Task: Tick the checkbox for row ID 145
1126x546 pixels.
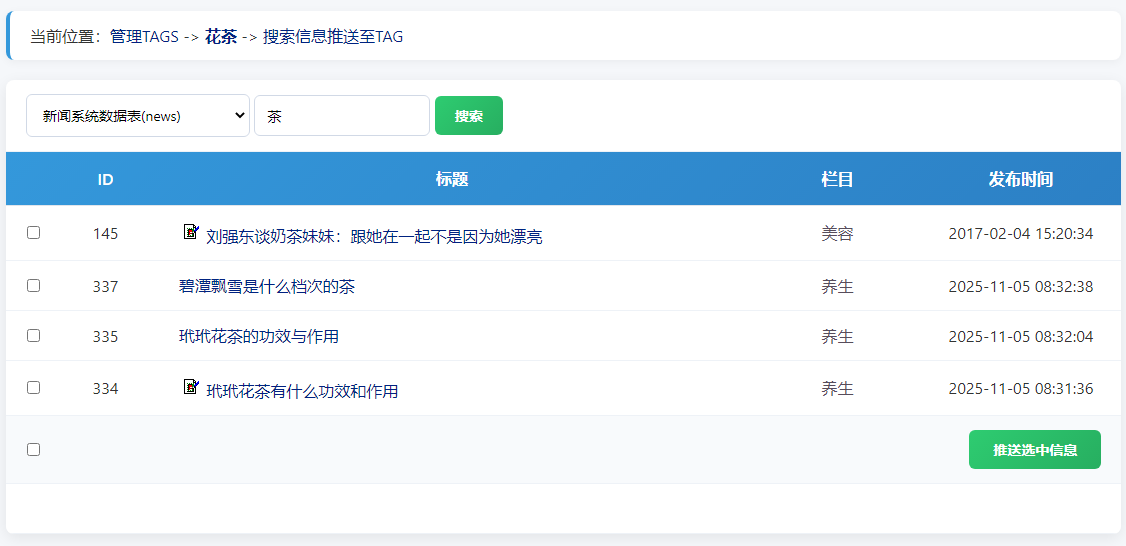Action: coord(33,233)
